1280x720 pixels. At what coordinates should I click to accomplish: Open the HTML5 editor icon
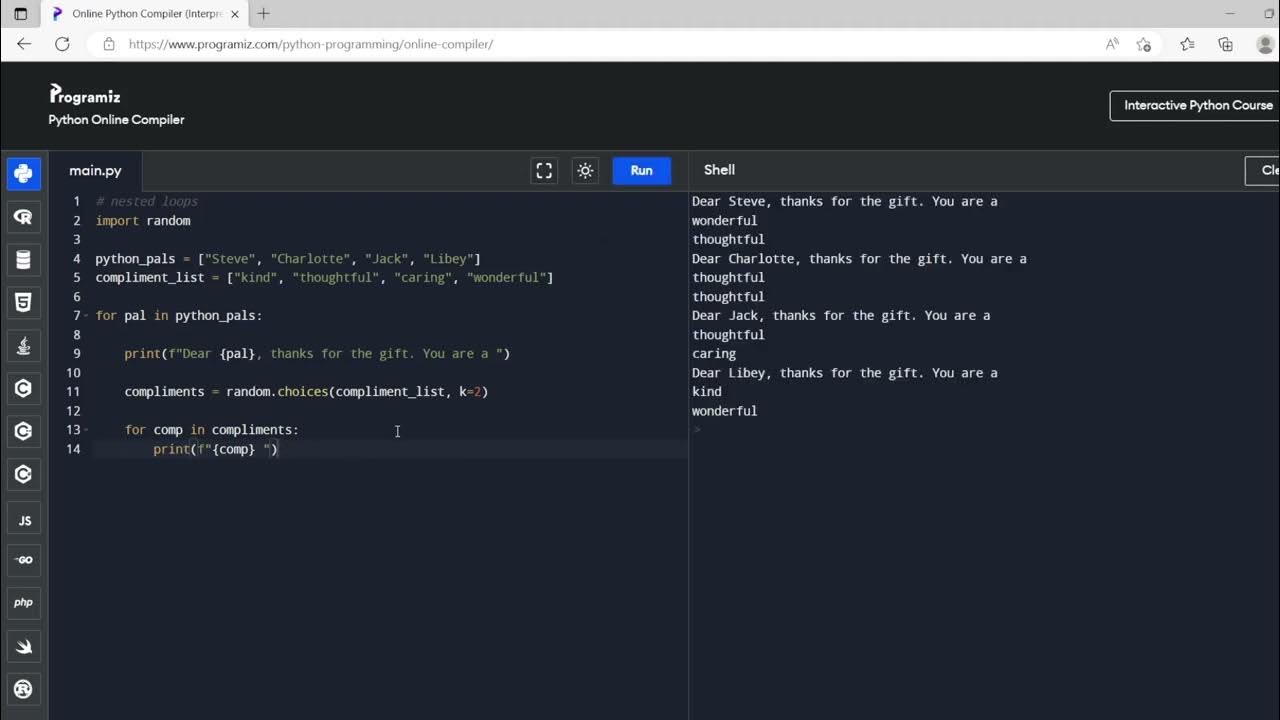tap(24, 302)
